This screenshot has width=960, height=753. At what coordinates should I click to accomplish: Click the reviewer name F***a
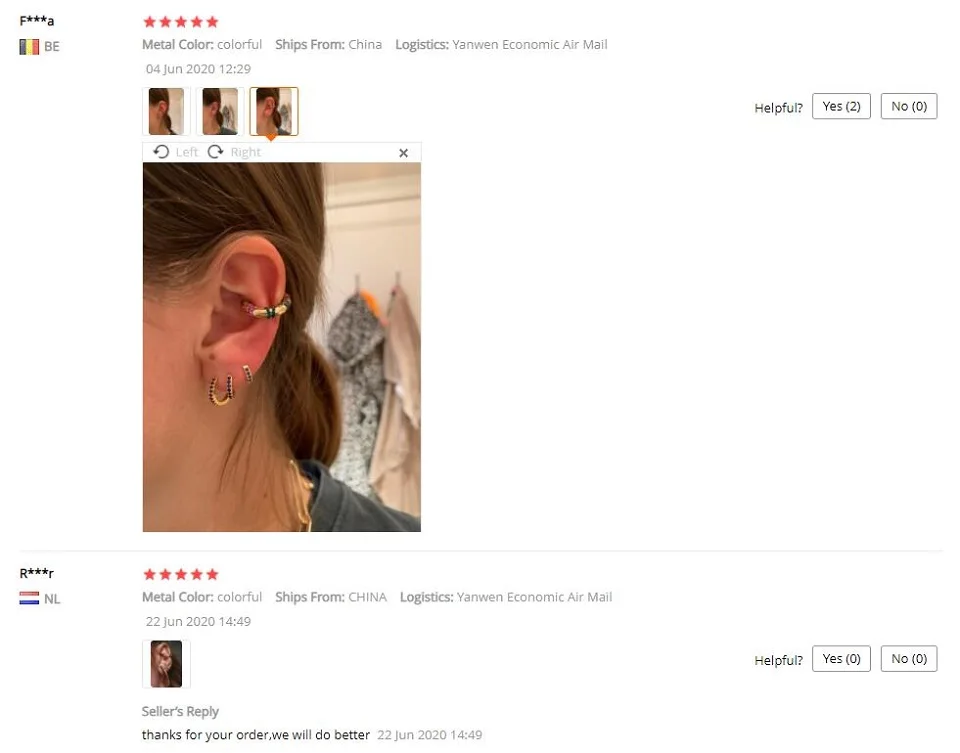pyautogui.click(x=37, y=21)
